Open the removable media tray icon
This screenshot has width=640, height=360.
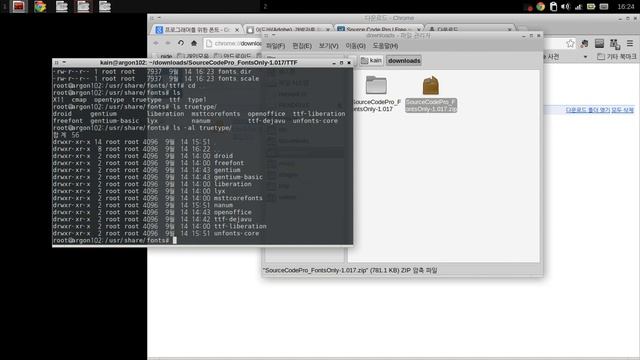click(x=553, y=7)
